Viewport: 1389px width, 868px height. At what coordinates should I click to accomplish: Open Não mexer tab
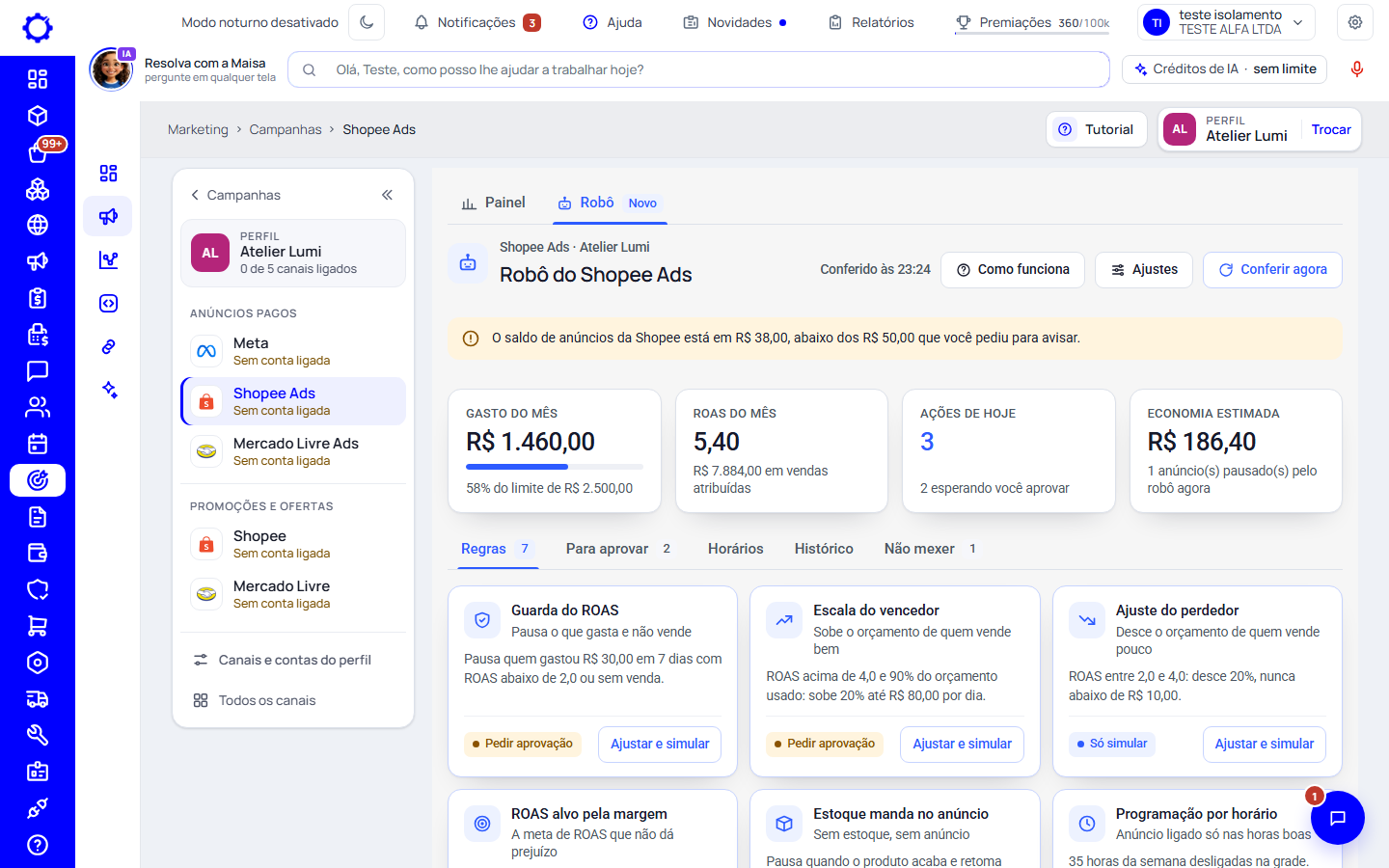click(932, 549)
